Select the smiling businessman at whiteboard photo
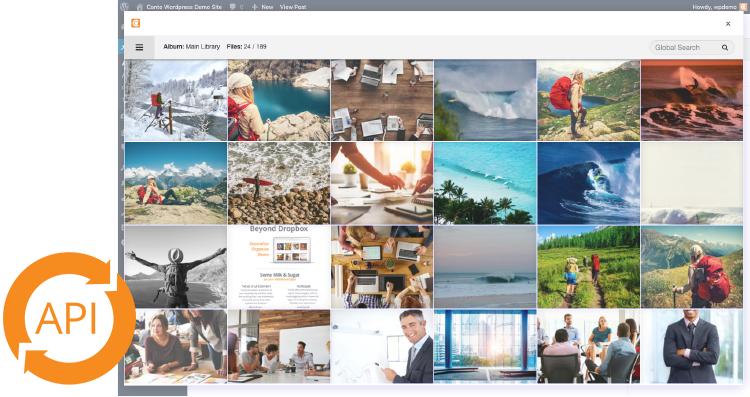750x397 pixels. (382, 346)
